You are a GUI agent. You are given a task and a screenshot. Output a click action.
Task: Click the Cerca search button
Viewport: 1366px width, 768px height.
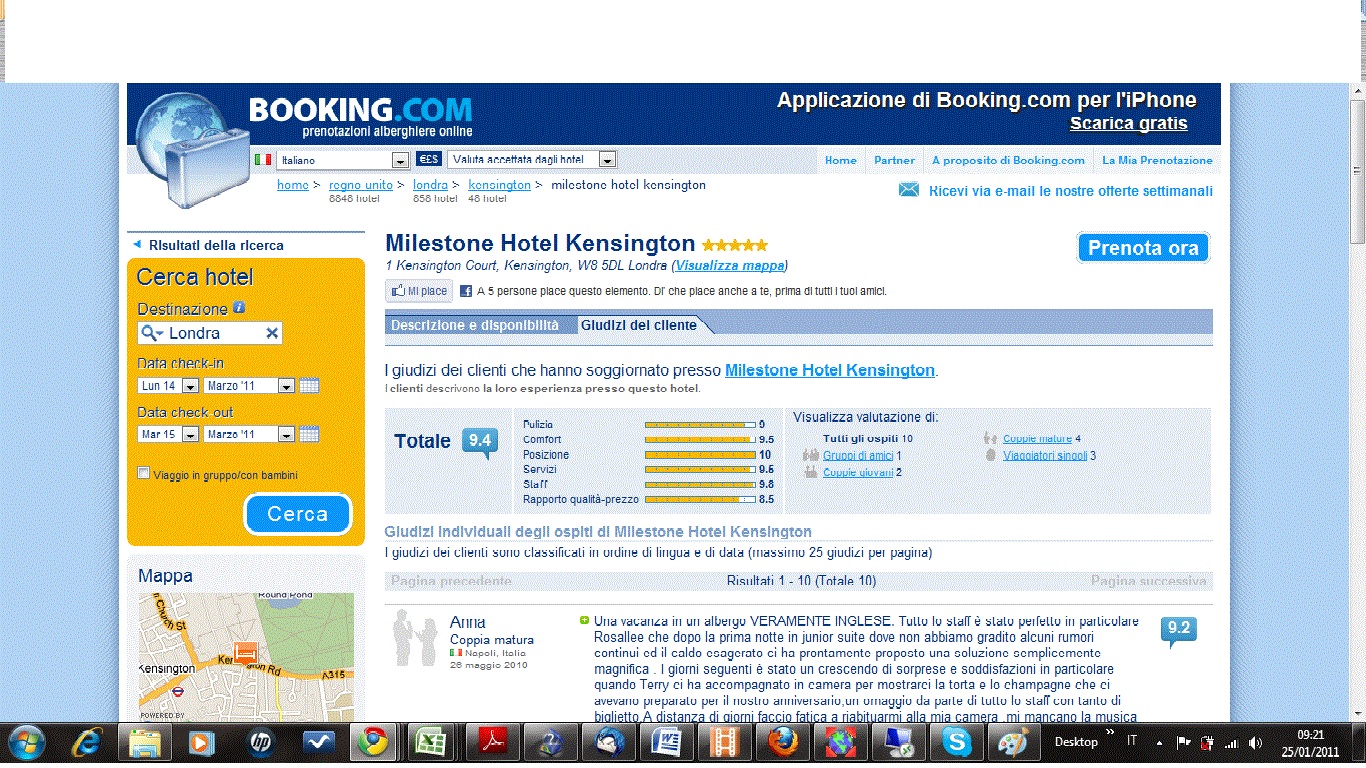[298, 514]
